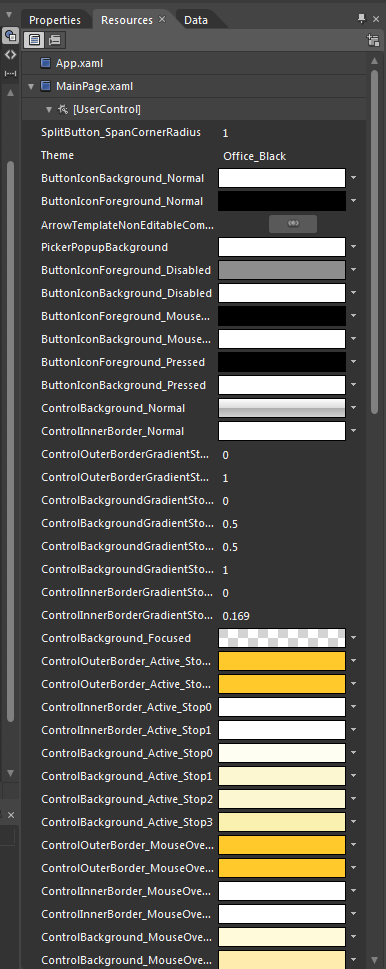386x969 pixels.
Task: Switch to grid view mode icon
Action: click(x=54, y=40)
